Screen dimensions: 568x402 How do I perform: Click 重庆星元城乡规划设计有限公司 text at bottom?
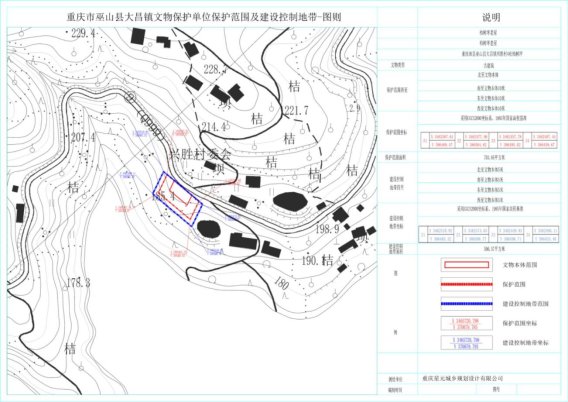[x=463, y=378]
